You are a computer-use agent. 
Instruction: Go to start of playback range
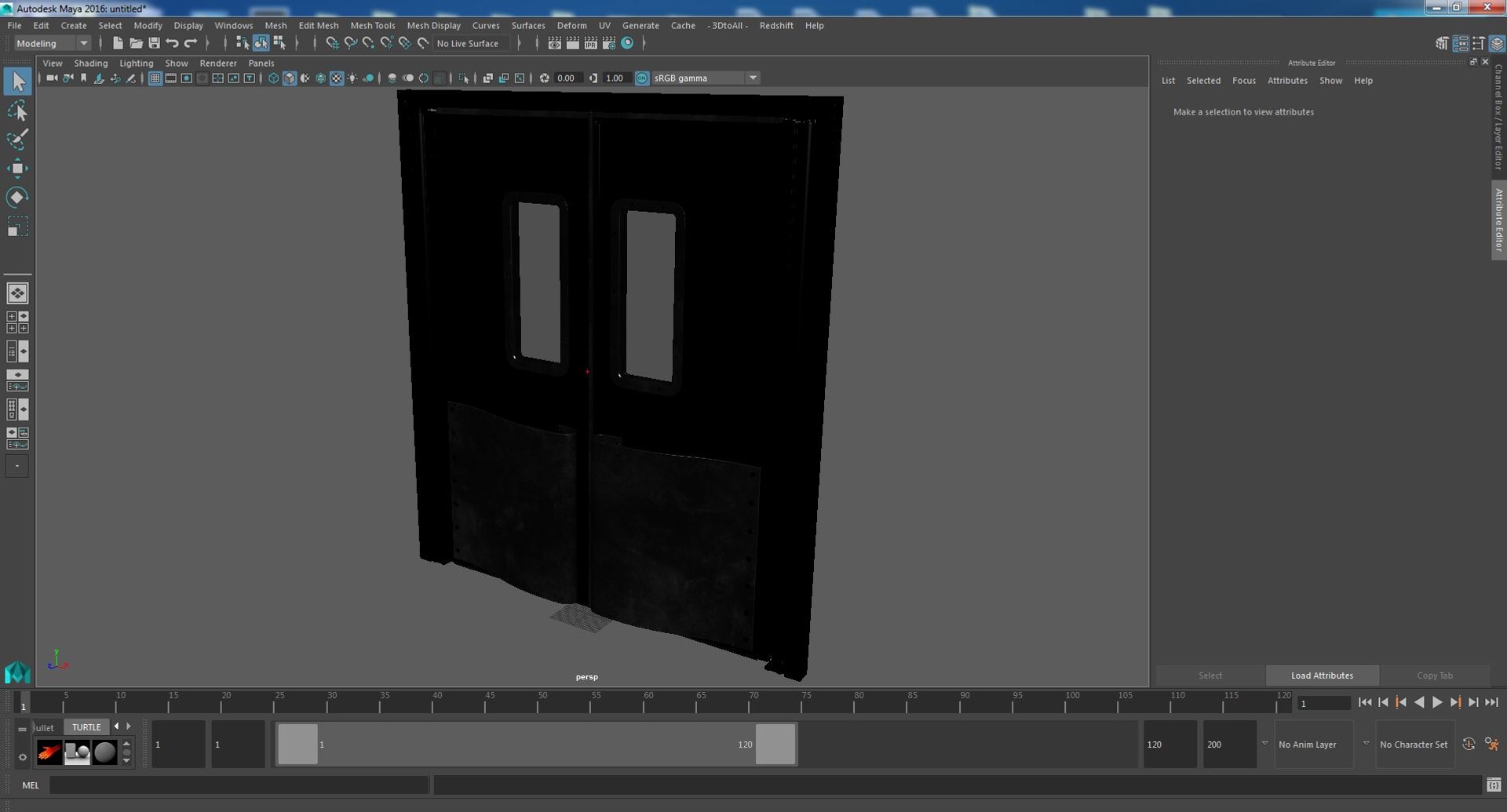tap(1365, 702)
